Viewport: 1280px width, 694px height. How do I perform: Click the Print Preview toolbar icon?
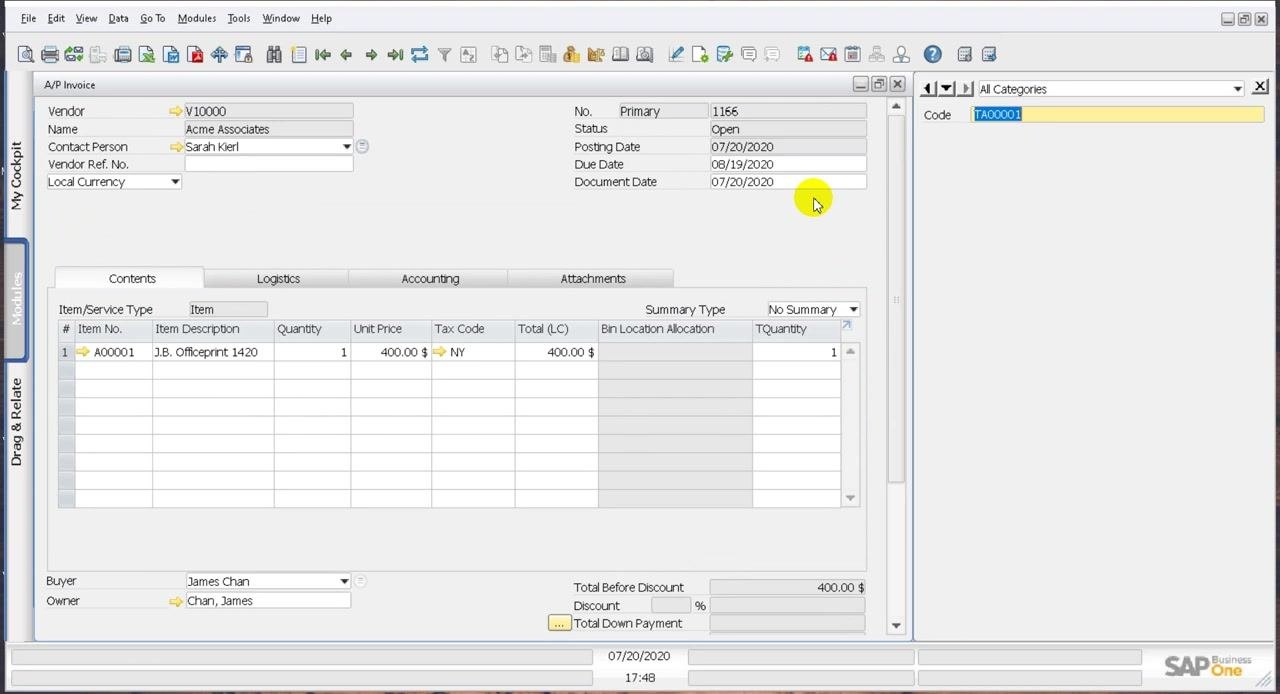click(25, 55)
